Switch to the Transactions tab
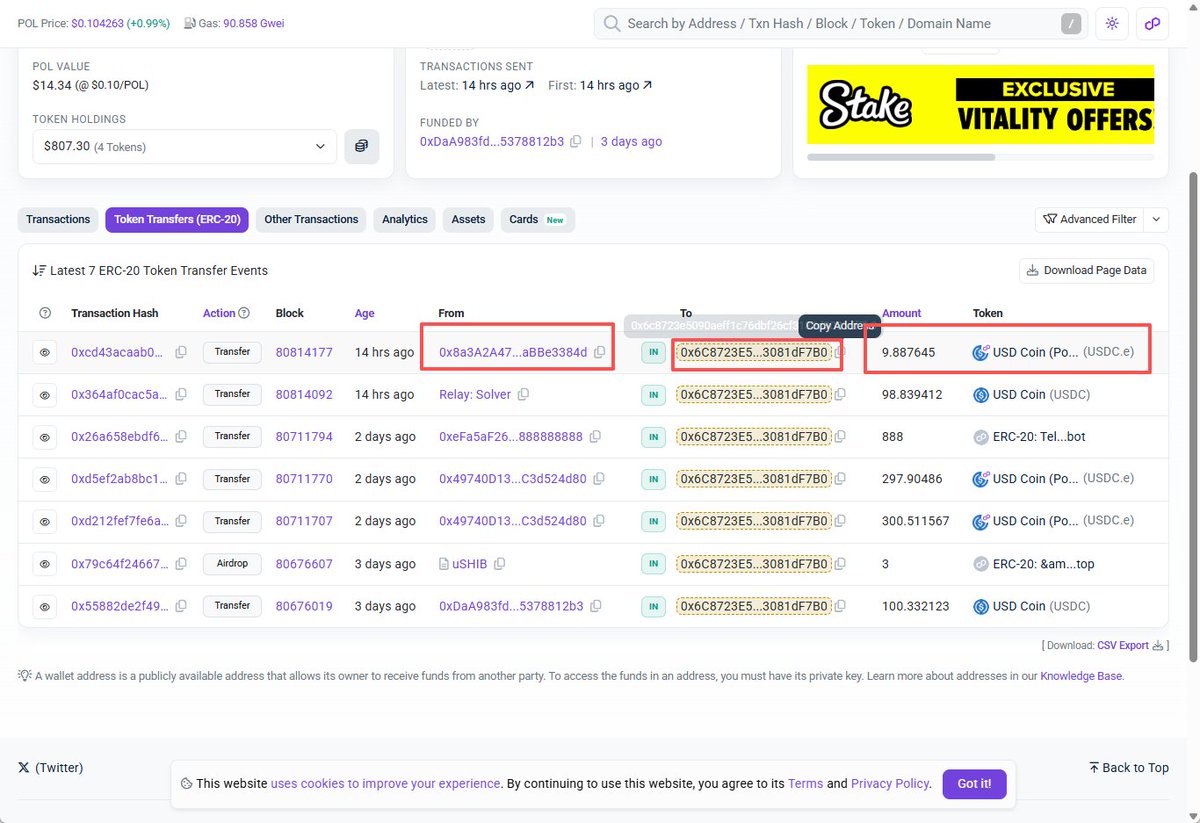Viewport: 1200px width, 823px height. 58,219
